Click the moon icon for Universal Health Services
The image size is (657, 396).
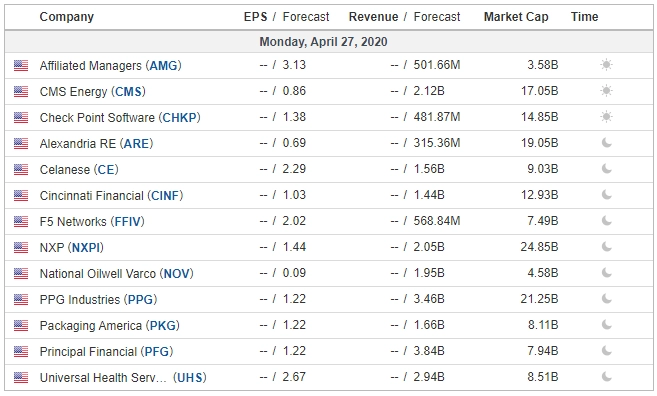coord(606,377)
